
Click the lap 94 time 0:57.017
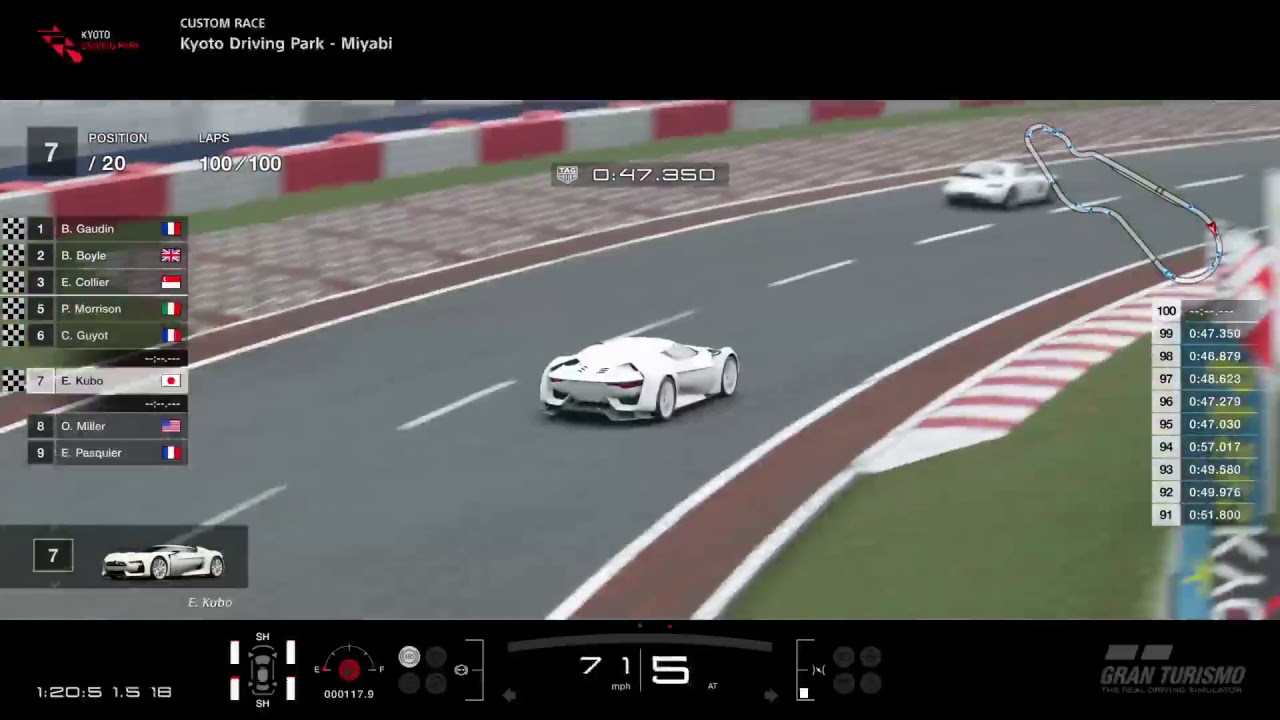pos(1214,448)
